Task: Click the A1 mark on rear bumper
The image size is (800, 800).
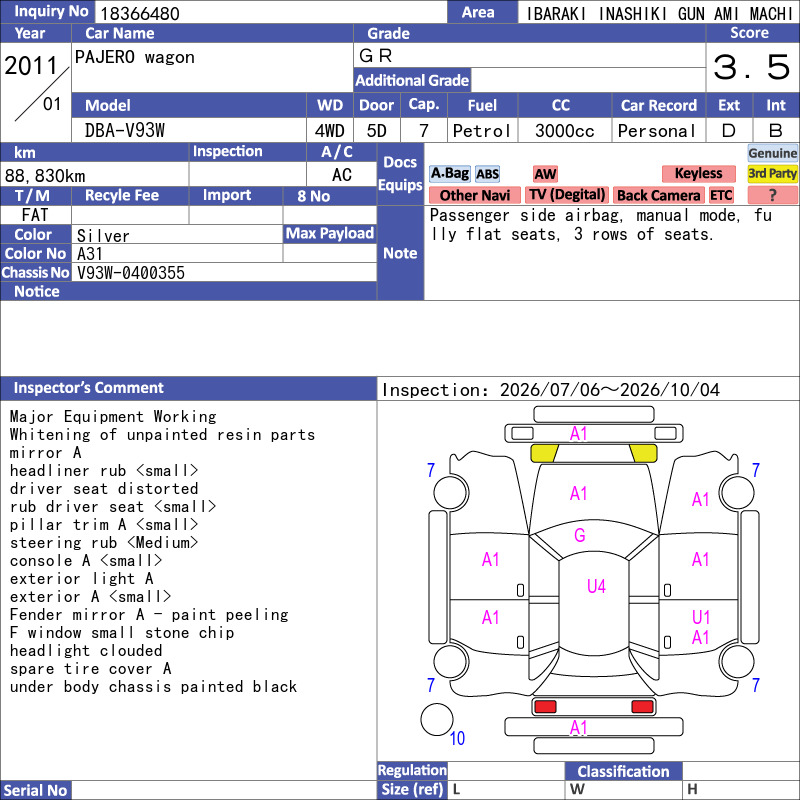Action: (578, 728)
